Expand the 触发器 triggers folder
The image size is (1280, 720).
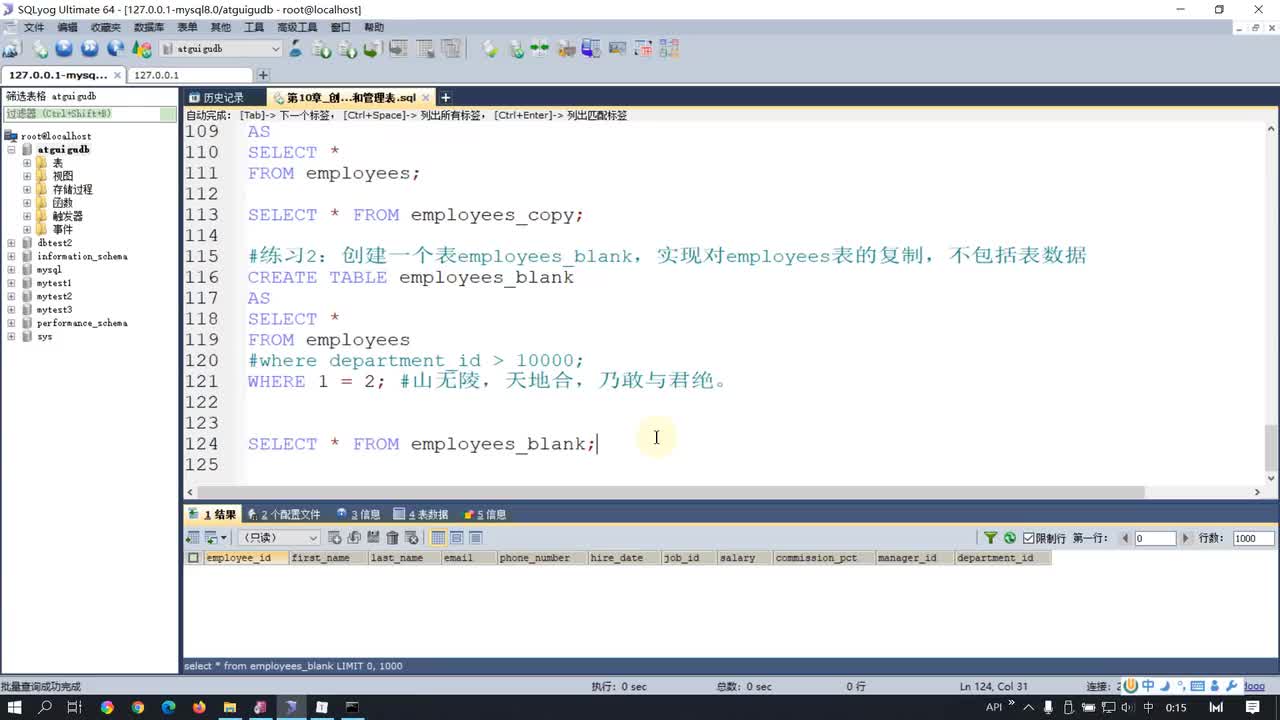[27, 216]
